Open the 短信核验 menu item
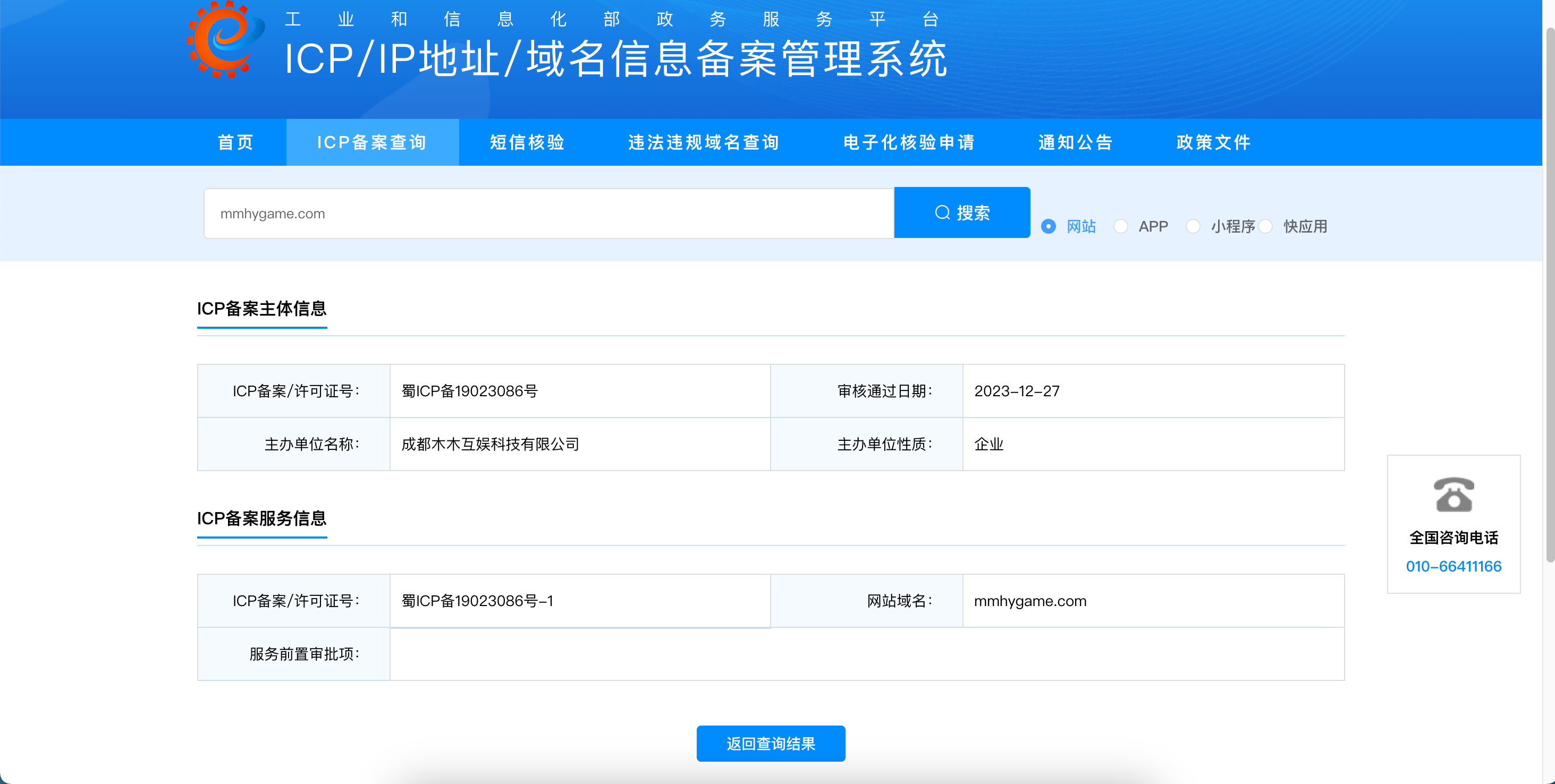This screenshot has height=784, width=1555. (x=527, y=142)
